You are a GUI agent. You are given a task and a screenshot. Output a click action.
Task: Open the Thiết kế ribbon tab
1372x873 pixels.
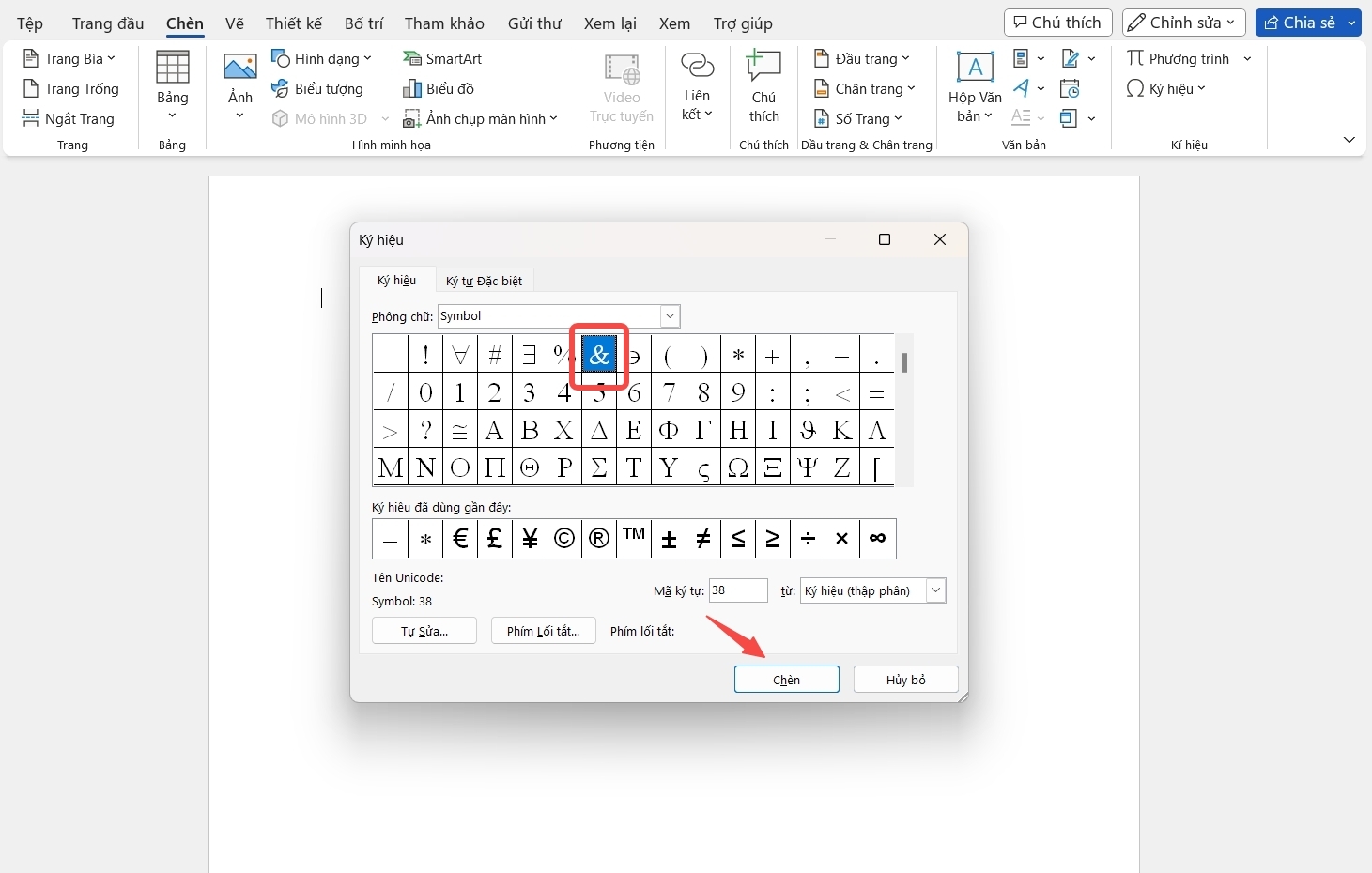pos(294,23)
